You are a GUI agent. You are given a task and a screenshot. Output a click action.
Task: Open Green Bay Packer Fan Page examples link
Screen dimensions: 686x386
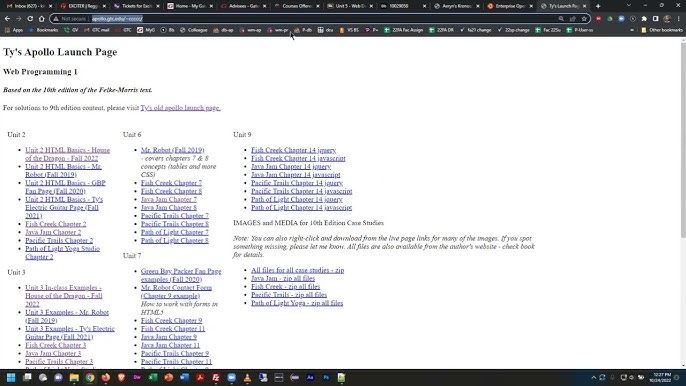[181, 275]
